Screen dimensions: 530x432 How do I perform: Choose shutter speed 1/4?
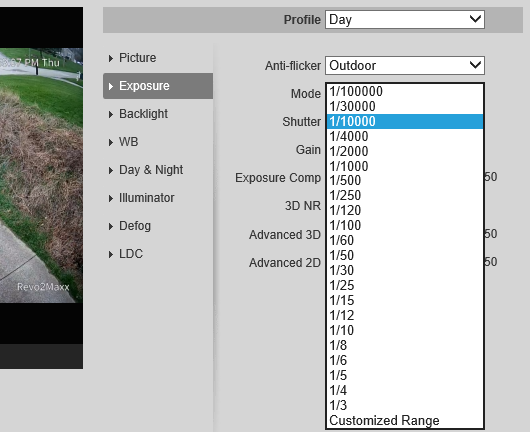tap(405, 390)
